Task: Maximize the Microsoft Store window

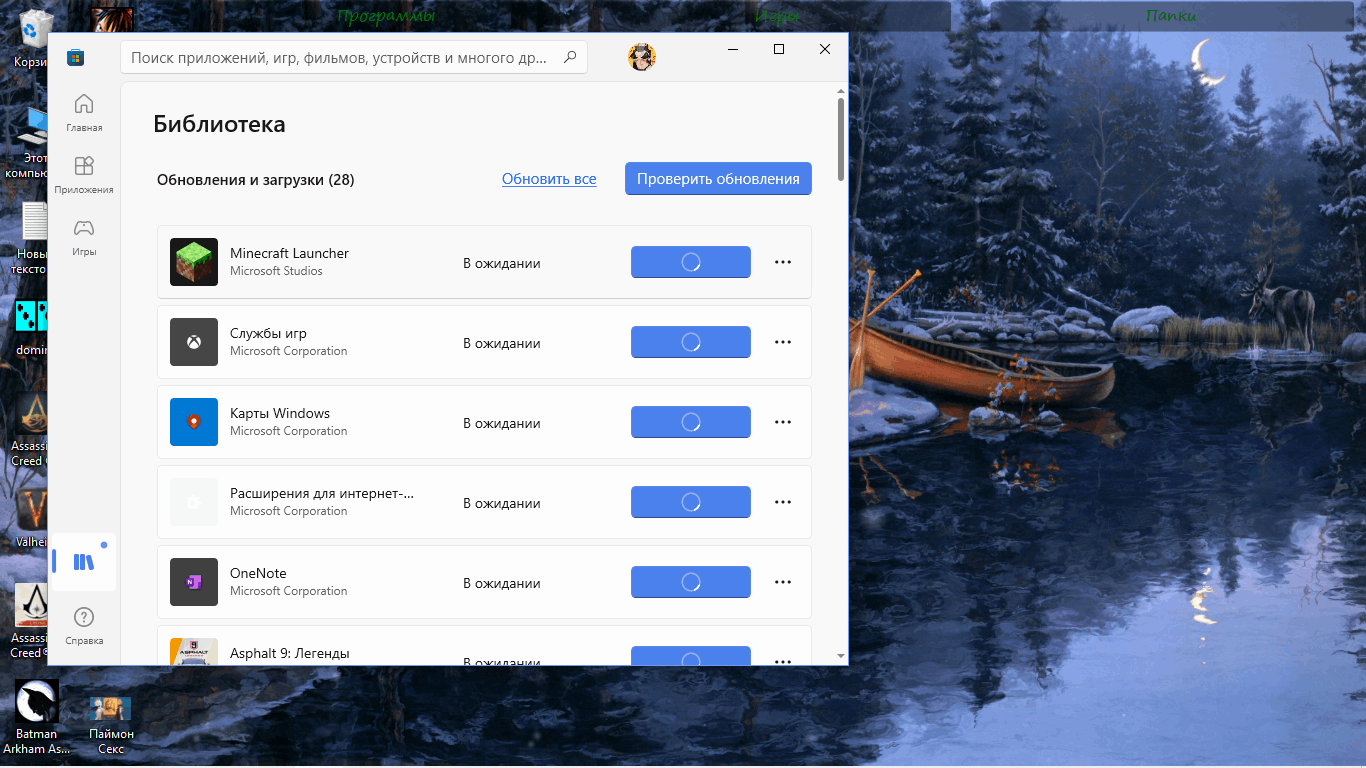Action: [779, 49]
